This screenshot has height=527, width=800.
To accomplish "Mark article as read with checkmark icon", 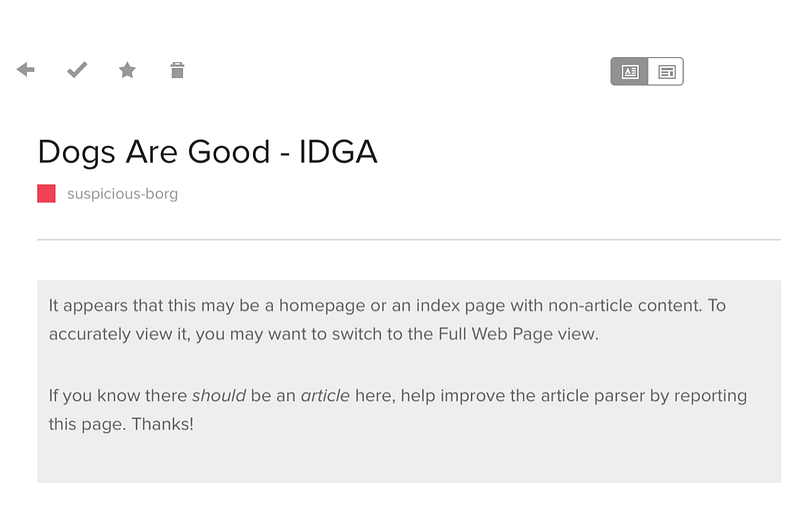I will 77,70.
